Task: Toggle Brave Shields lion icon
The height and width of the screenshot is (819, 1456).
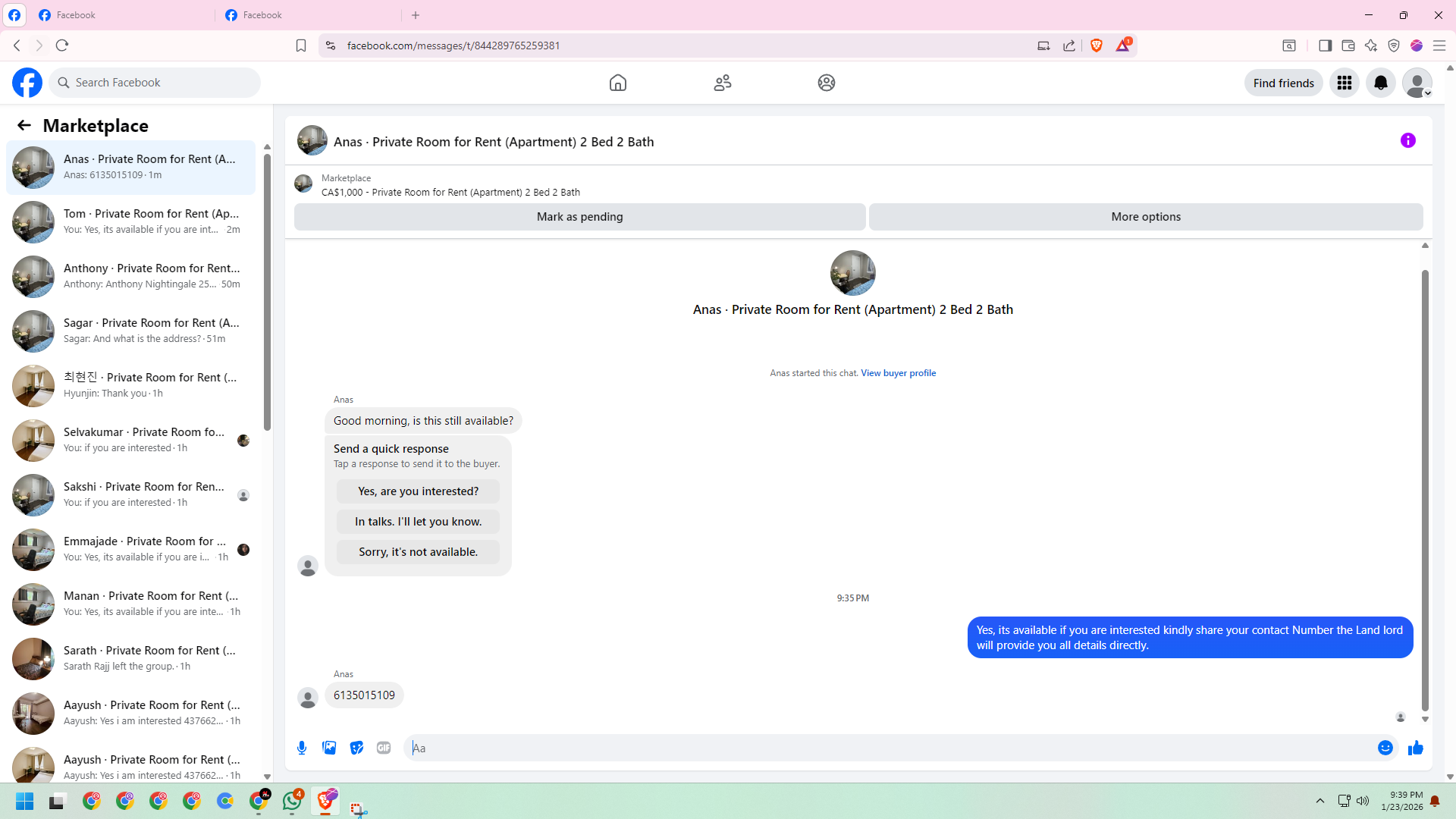Action: tap(1096, 45)
